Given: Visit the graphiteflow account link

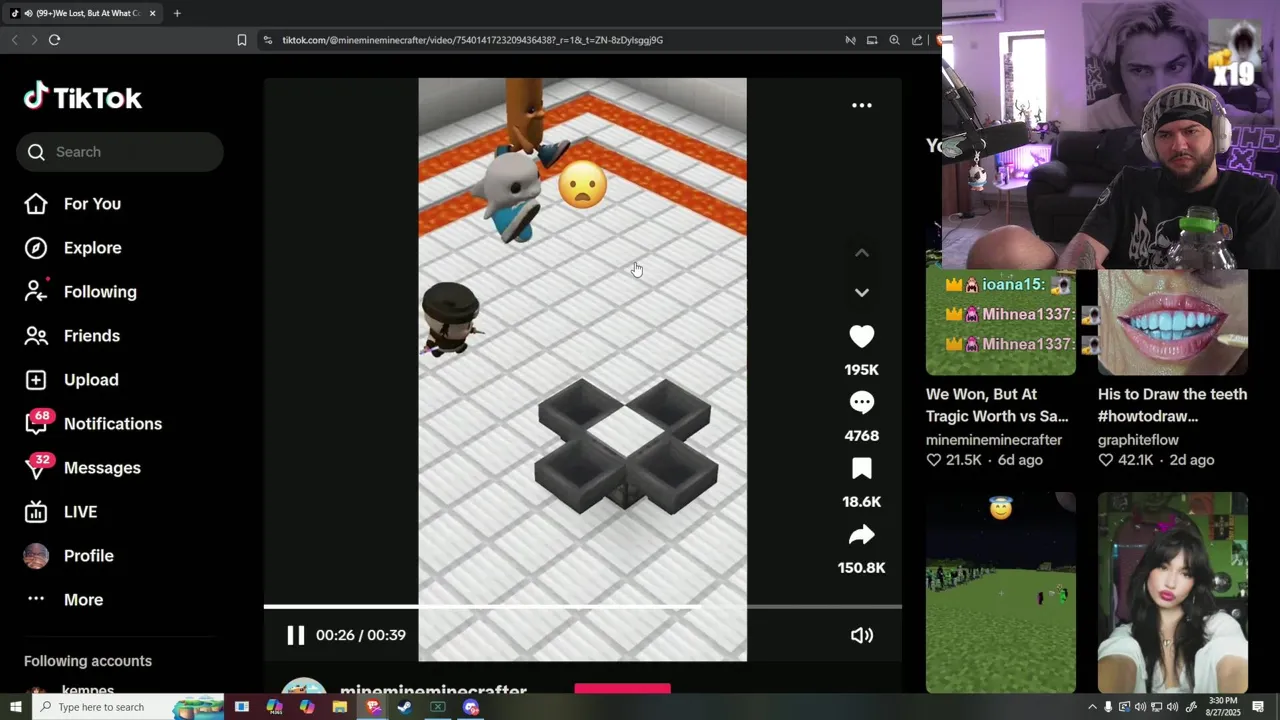Looking at the screenshot, I should click(x=1138, y=440).
